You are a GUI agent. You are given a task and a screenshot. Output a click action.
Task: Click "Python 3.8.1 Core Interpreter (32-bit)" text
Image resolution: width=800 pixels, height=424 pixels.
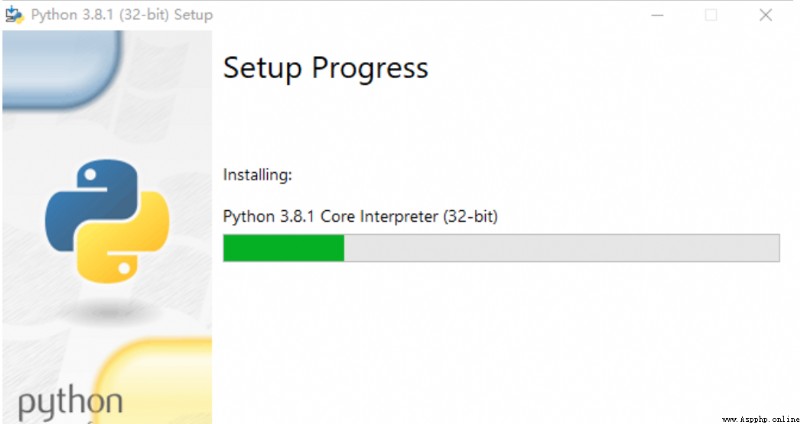[x=360, y=217]
